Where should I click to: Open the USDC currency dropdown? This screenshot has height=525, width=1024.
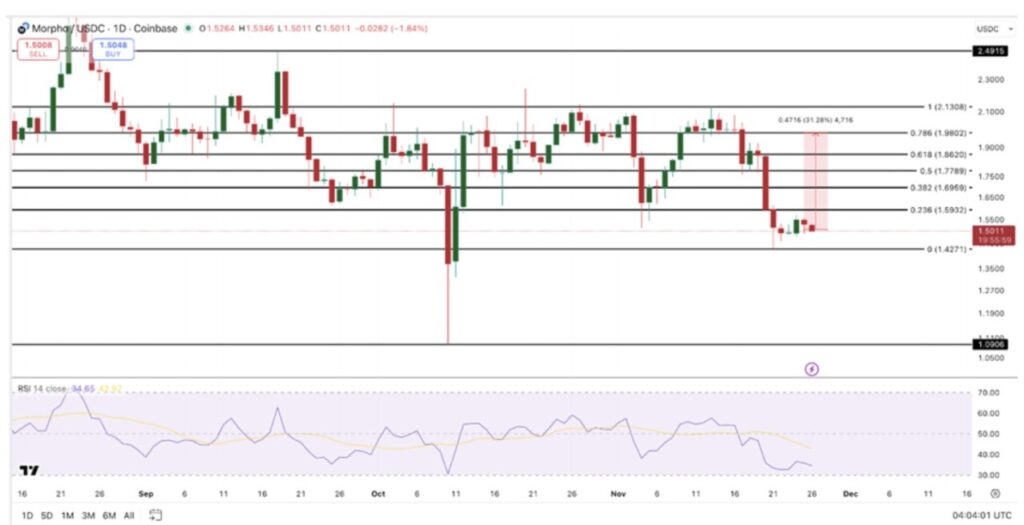pyautogui.click(x=990, y=29)
